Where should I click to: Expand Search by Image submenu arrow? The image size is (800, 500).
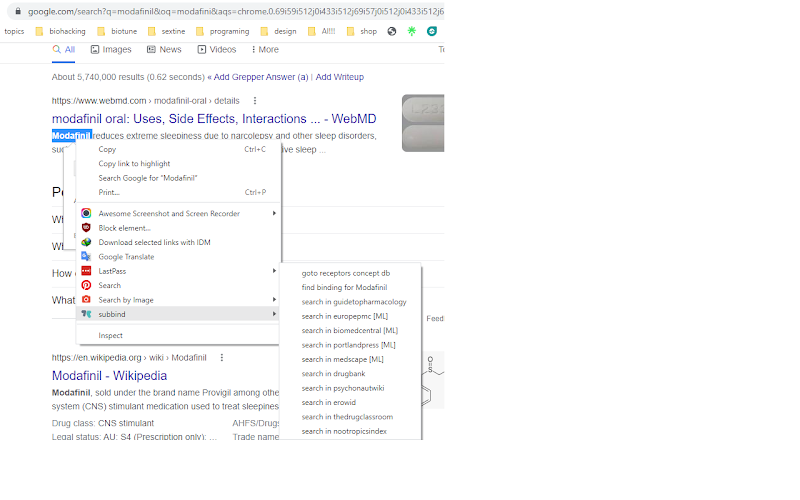[274, 299]
